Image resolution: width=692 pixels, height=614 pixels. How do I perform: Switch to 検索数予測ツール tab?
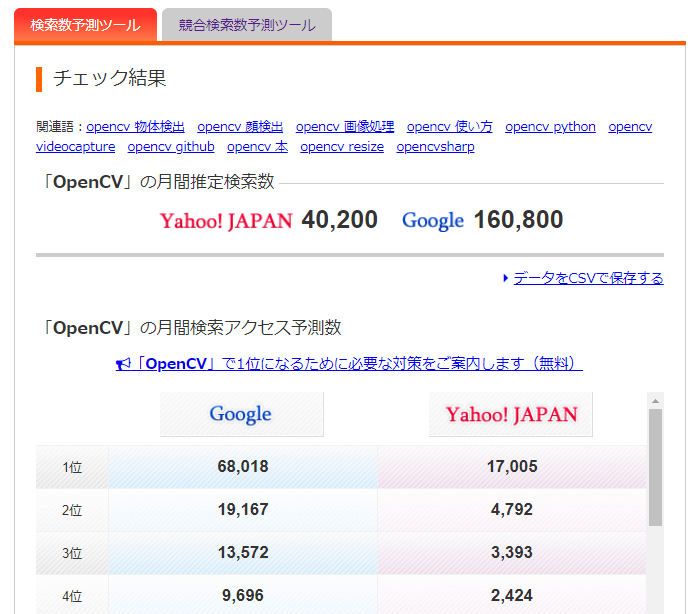pyautogui.click(x=85, y=25)
